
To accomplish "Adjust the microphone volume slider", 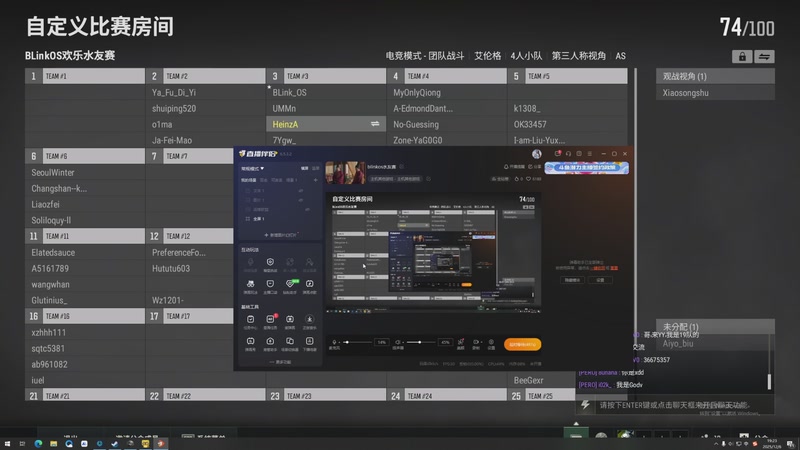I will tap(360, 342).
